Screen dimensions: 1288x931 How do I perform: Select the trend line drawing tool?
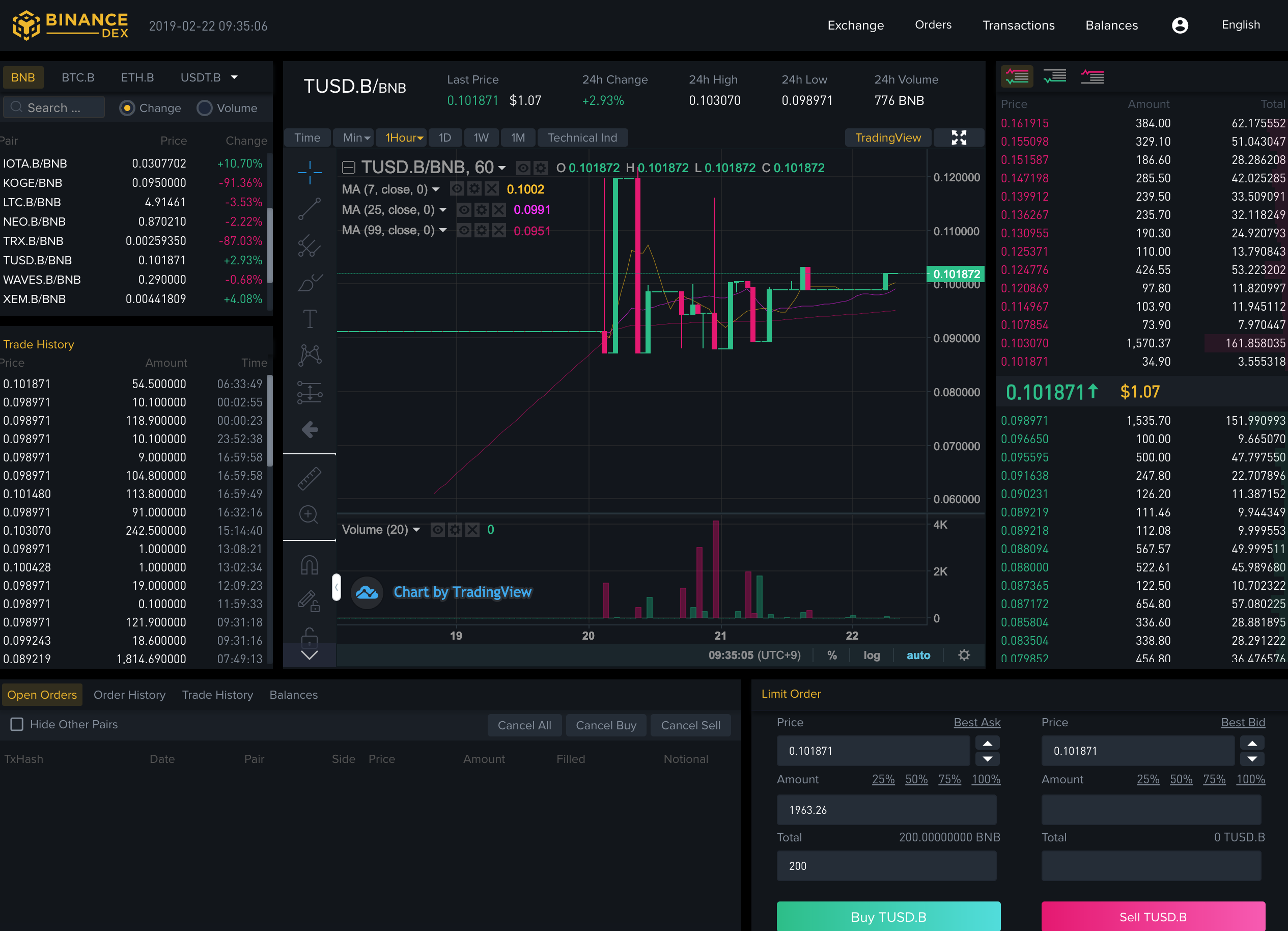click(310, 209)
